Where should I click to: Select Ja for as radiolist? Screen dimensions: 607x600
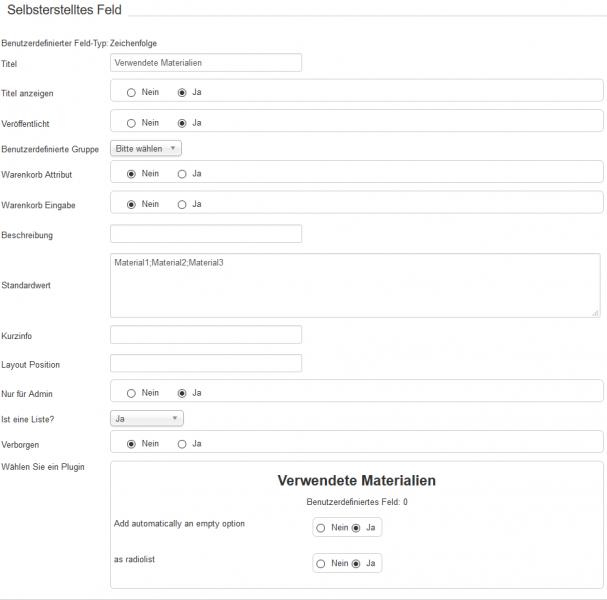tap(356, 563)
